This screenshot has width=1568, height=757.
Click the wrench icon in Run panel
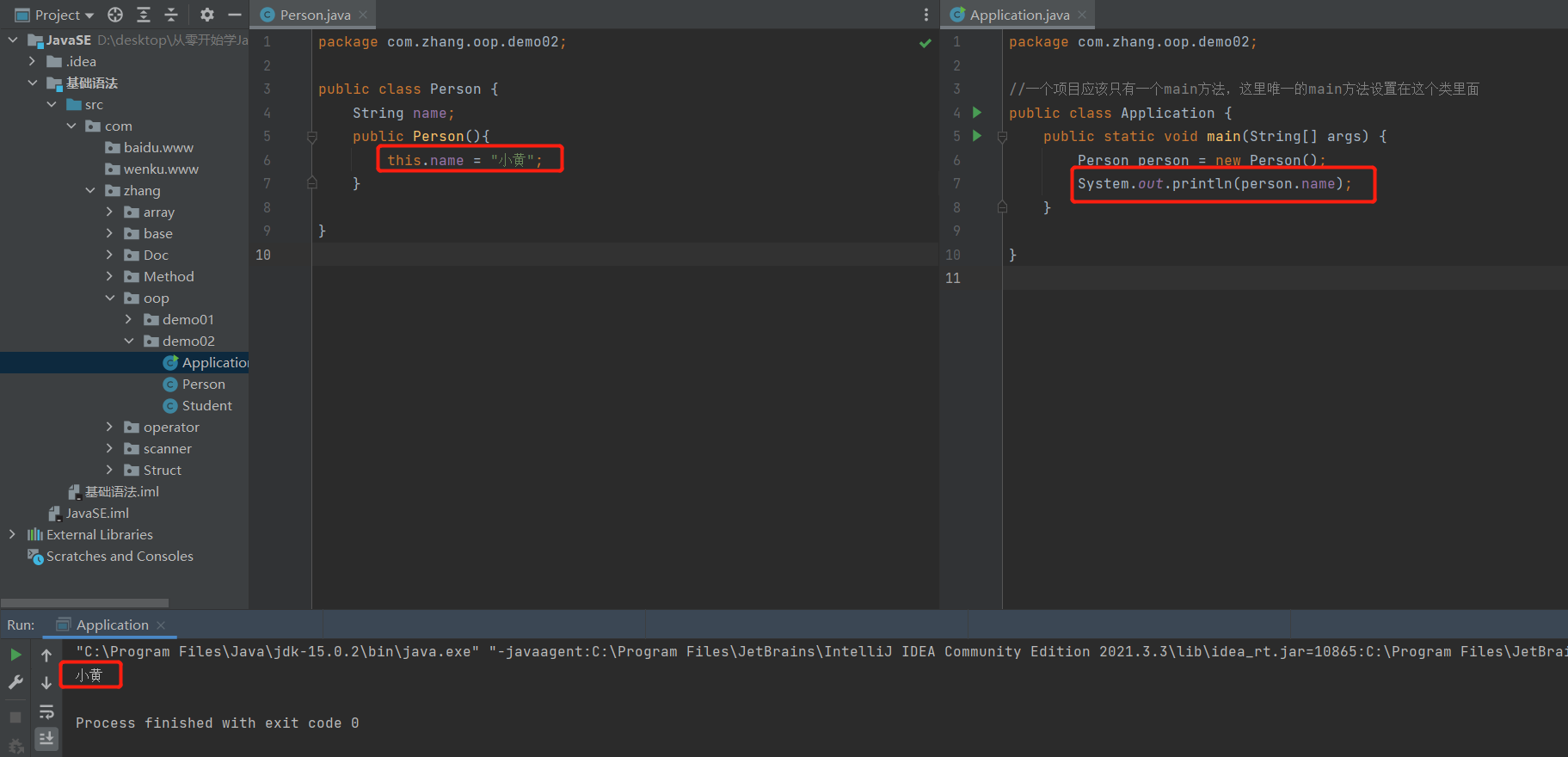click(15, 682)
